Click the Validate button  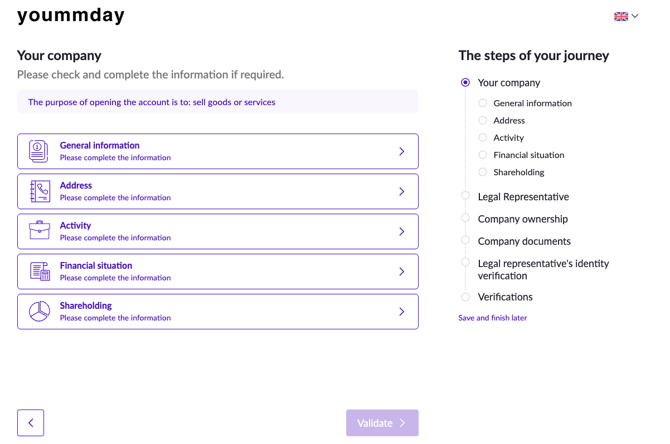click(x=382, y=423)
